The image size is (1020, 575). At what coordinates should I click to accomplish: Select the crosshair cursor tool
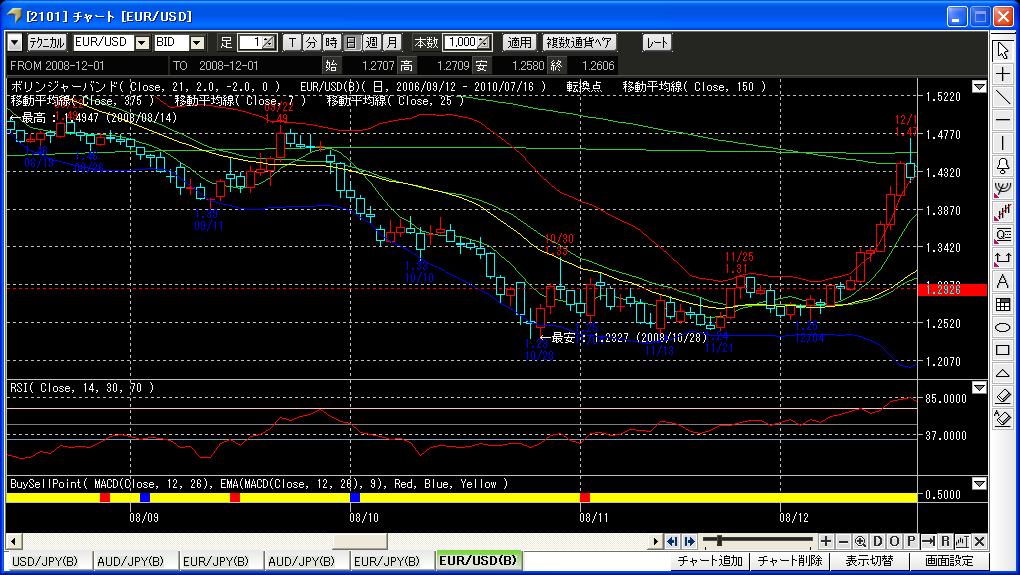(x=1002, y=75)
